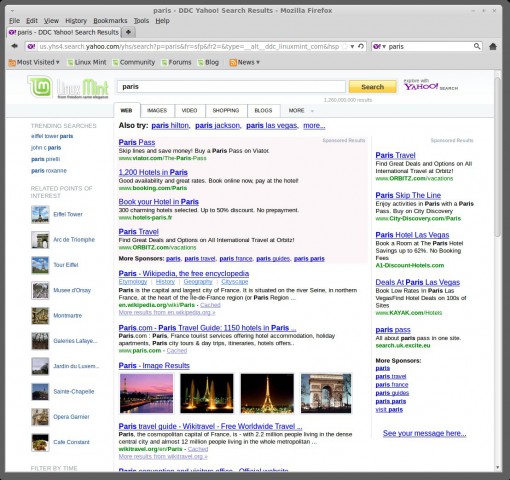Click the Deals At Paris Las Vegas ad
Screen dimensions: 510x480
418,282
